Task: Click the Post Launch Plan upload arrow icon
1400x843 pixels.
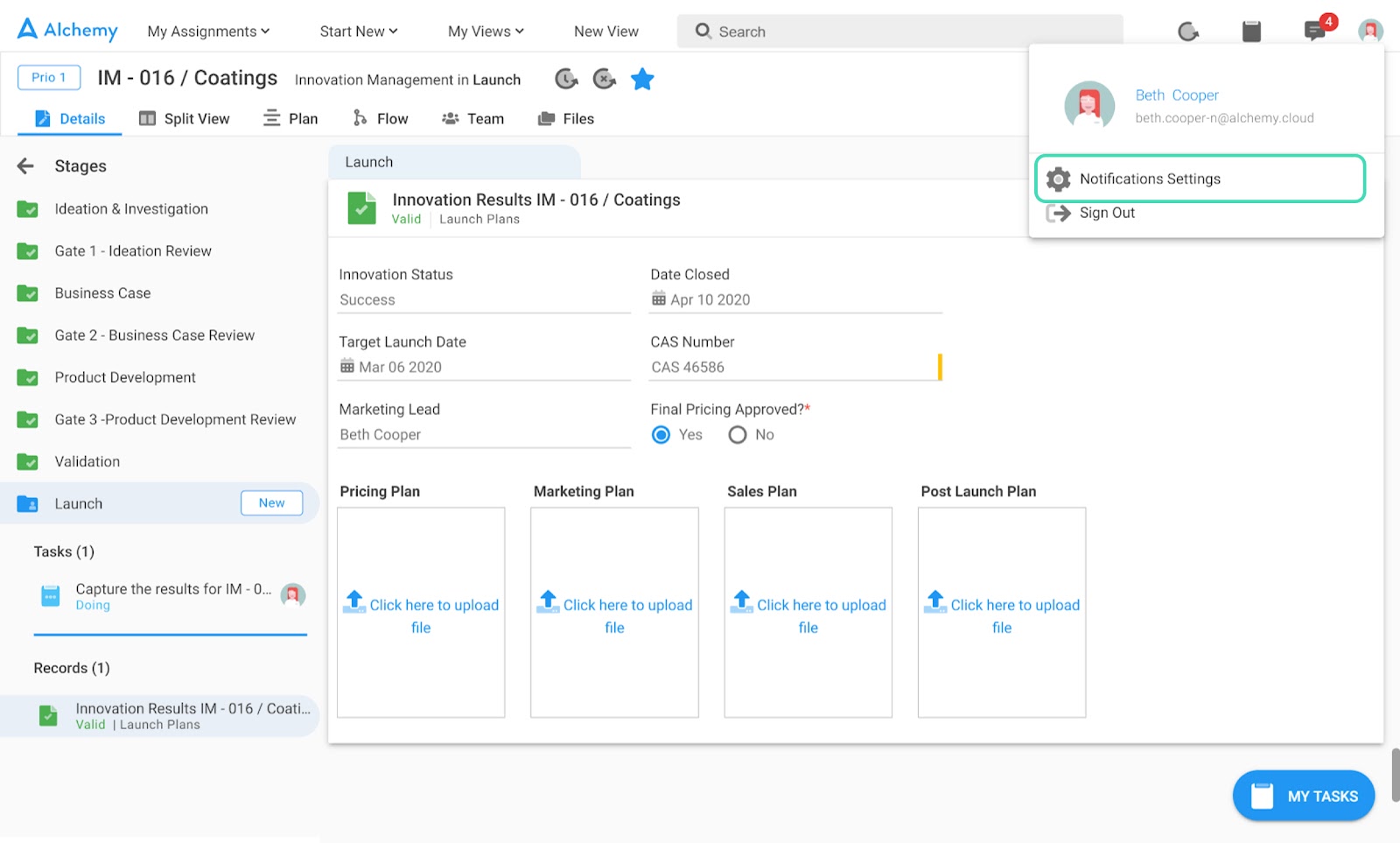Action: 935,601
